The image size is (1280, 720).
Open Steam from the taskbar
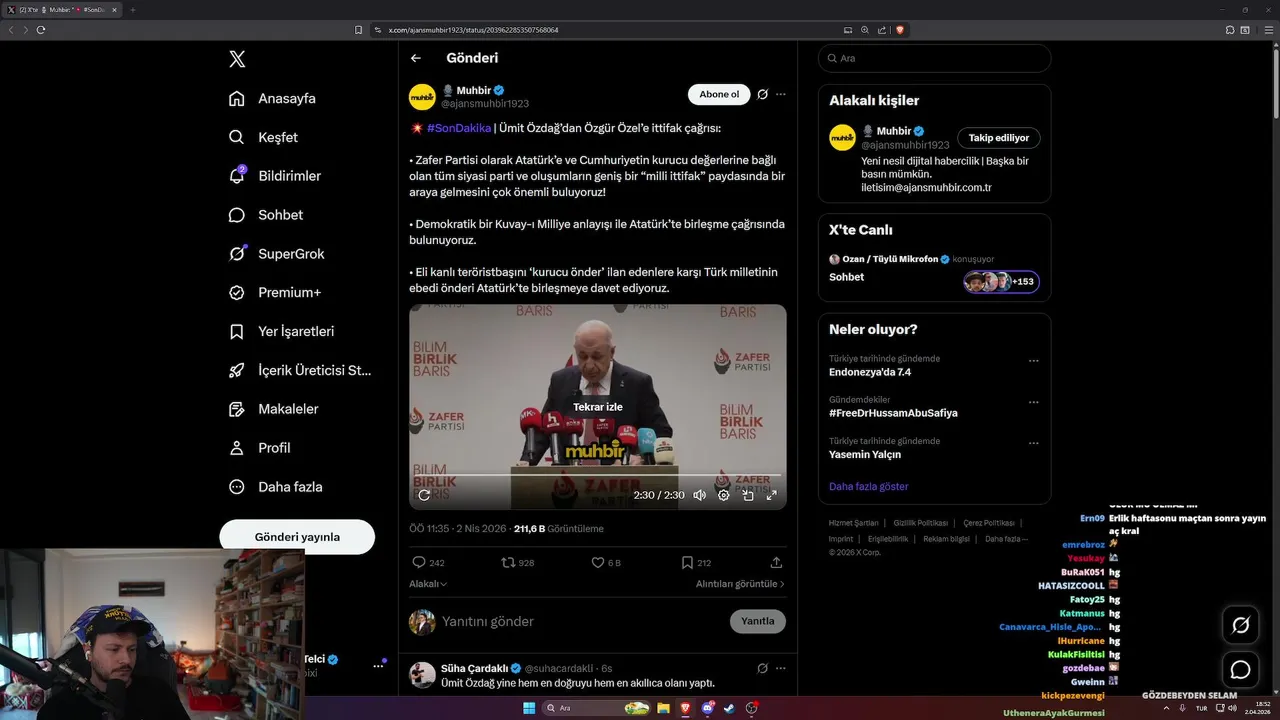[x=729, y=708]
